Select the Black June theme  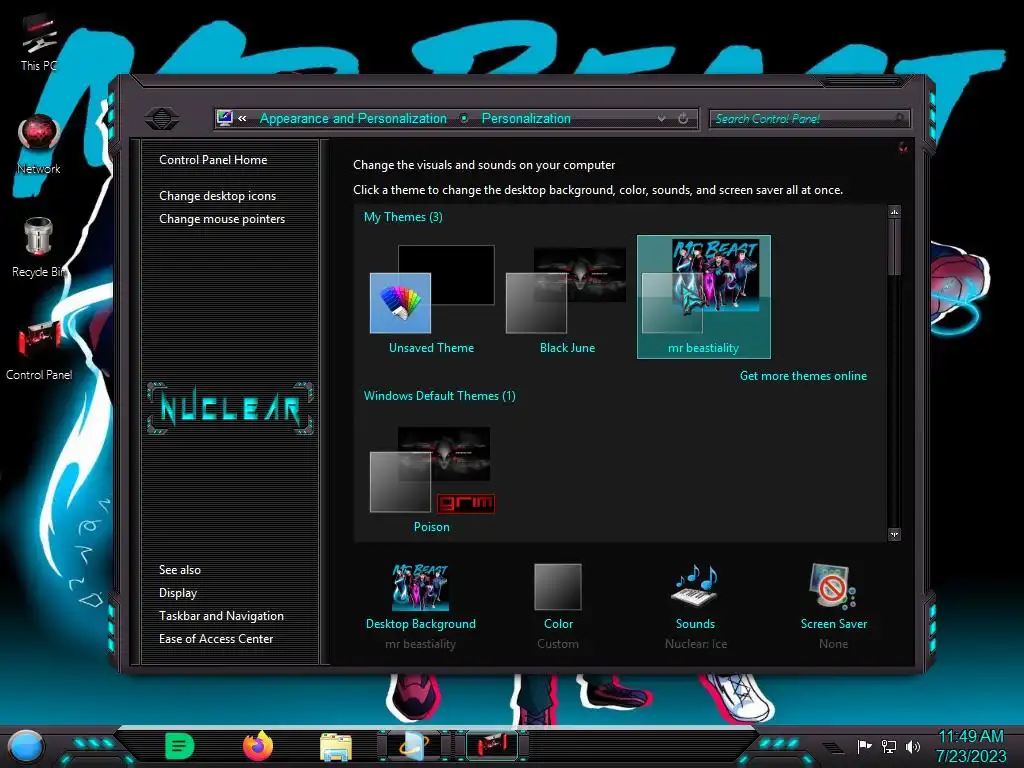(567, 297)
